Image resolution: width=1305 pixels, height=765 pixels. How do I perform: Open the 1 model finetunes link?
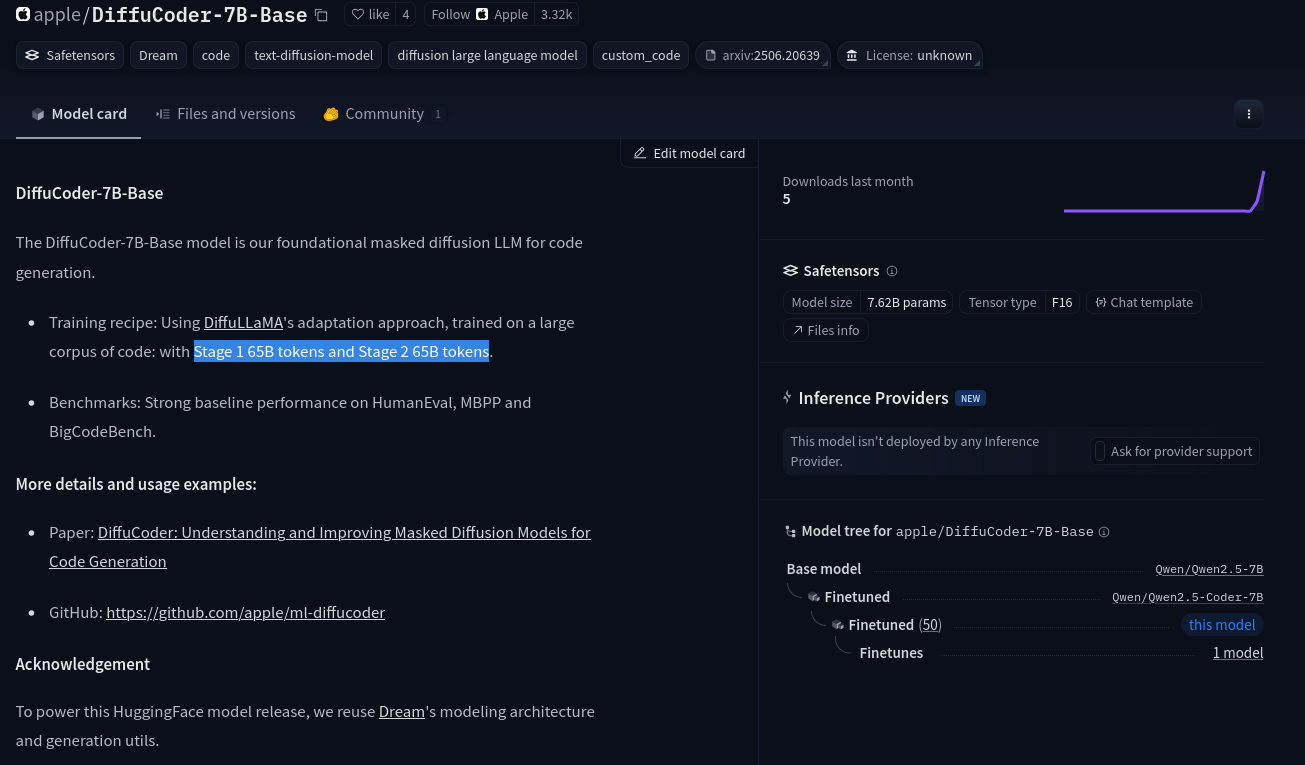(x=1238, y=653)
